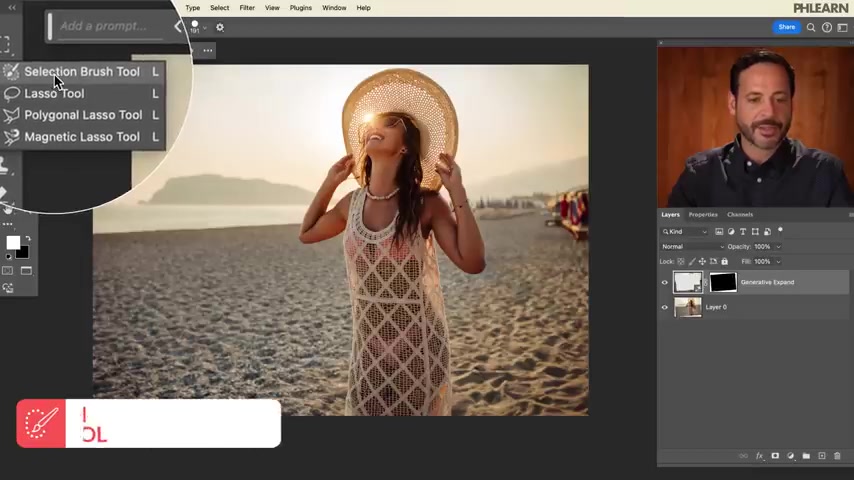Reset default foreground and background colors
Viewport: 854px width, 480px height.
[x=8, y=257]
